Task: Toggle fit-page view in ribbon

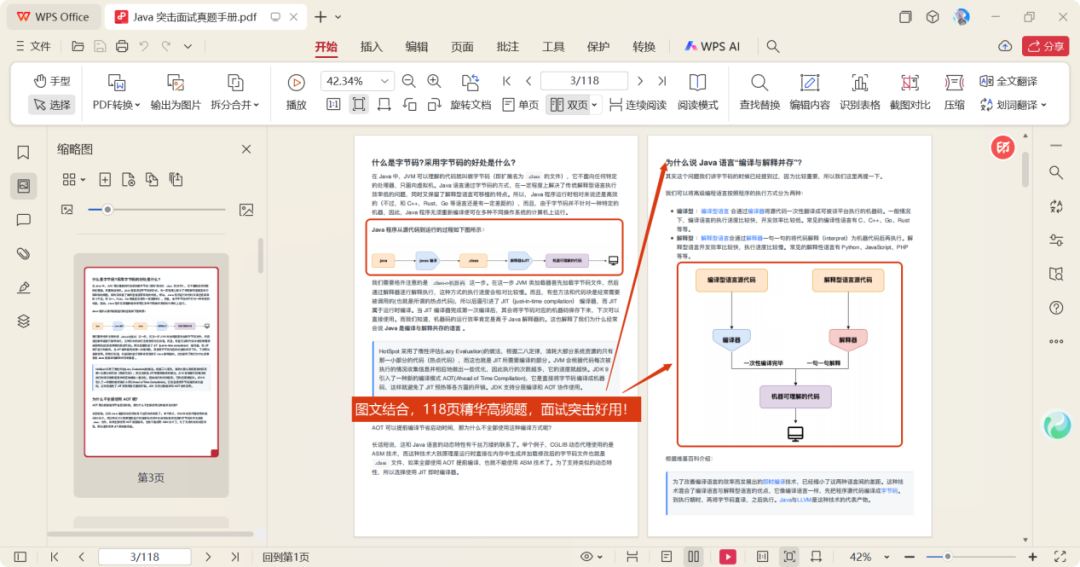Action: pos(359,105)
